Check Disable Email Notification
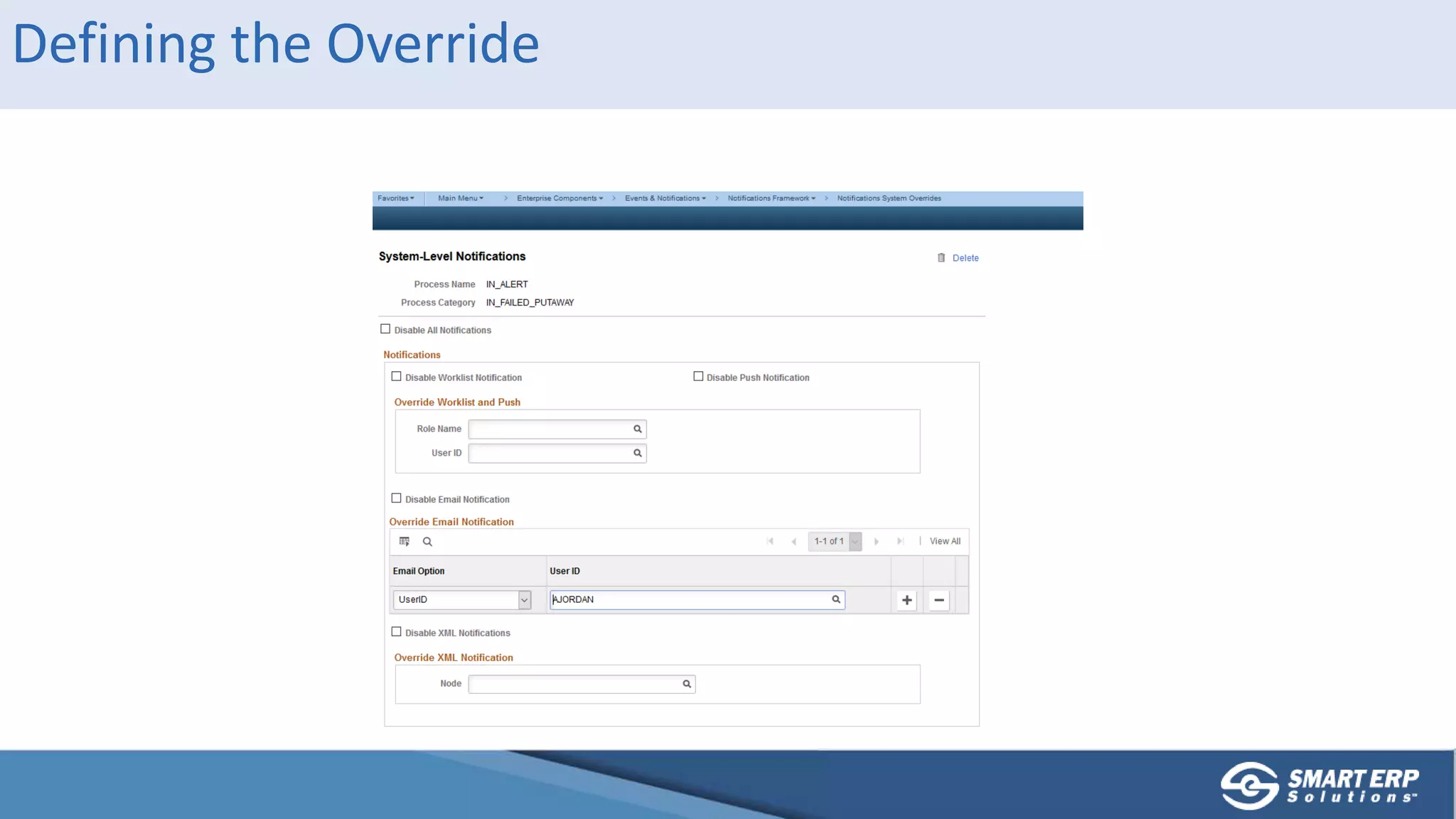This screenshot has width=1456, height=819. coord(397,498)
